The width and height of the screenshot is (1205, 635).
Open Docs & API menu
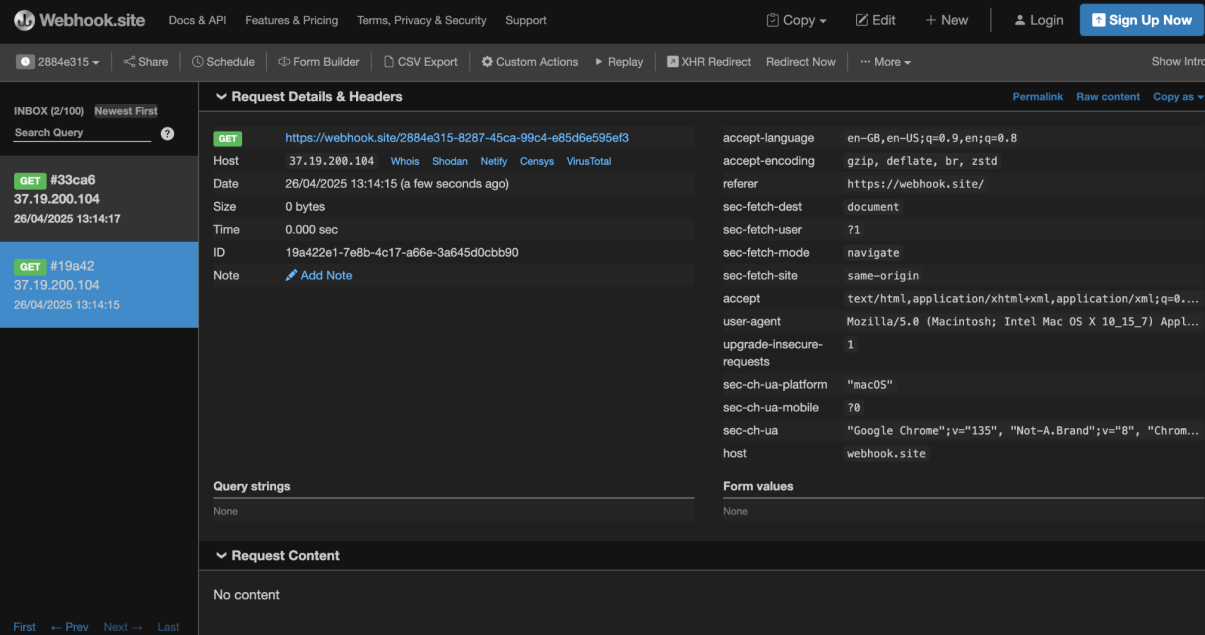[197, 20]
